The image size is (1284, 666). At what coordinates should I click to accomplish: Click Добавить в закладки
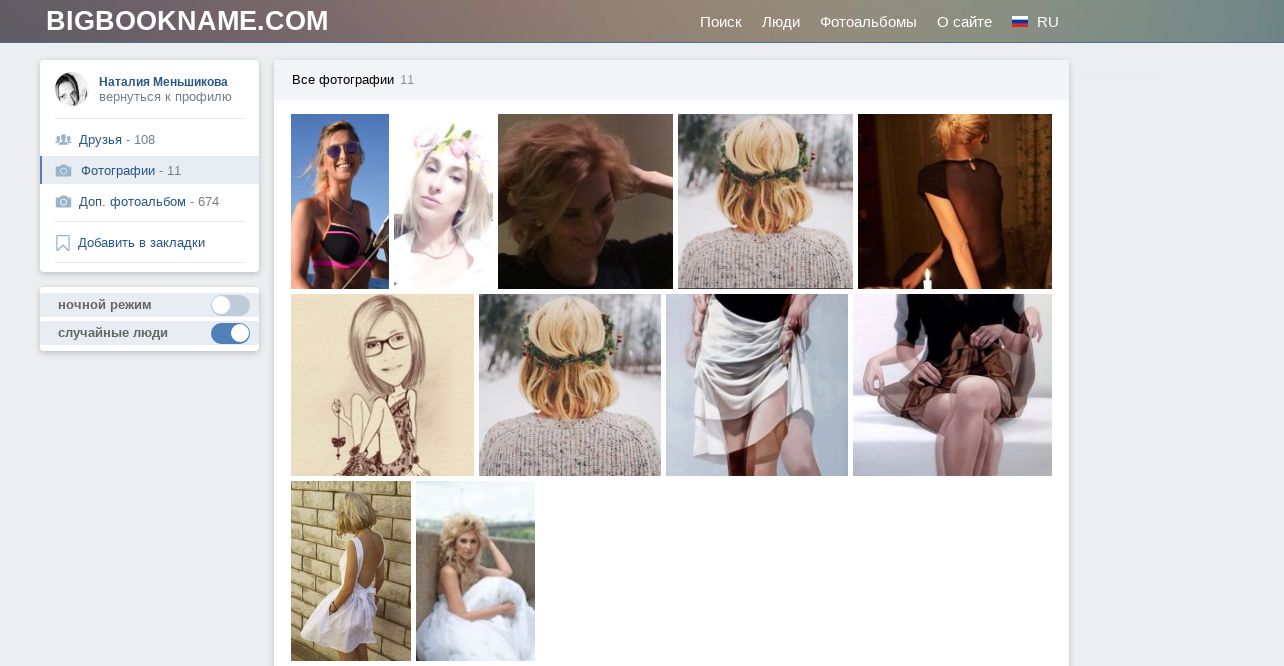point(141,242)
